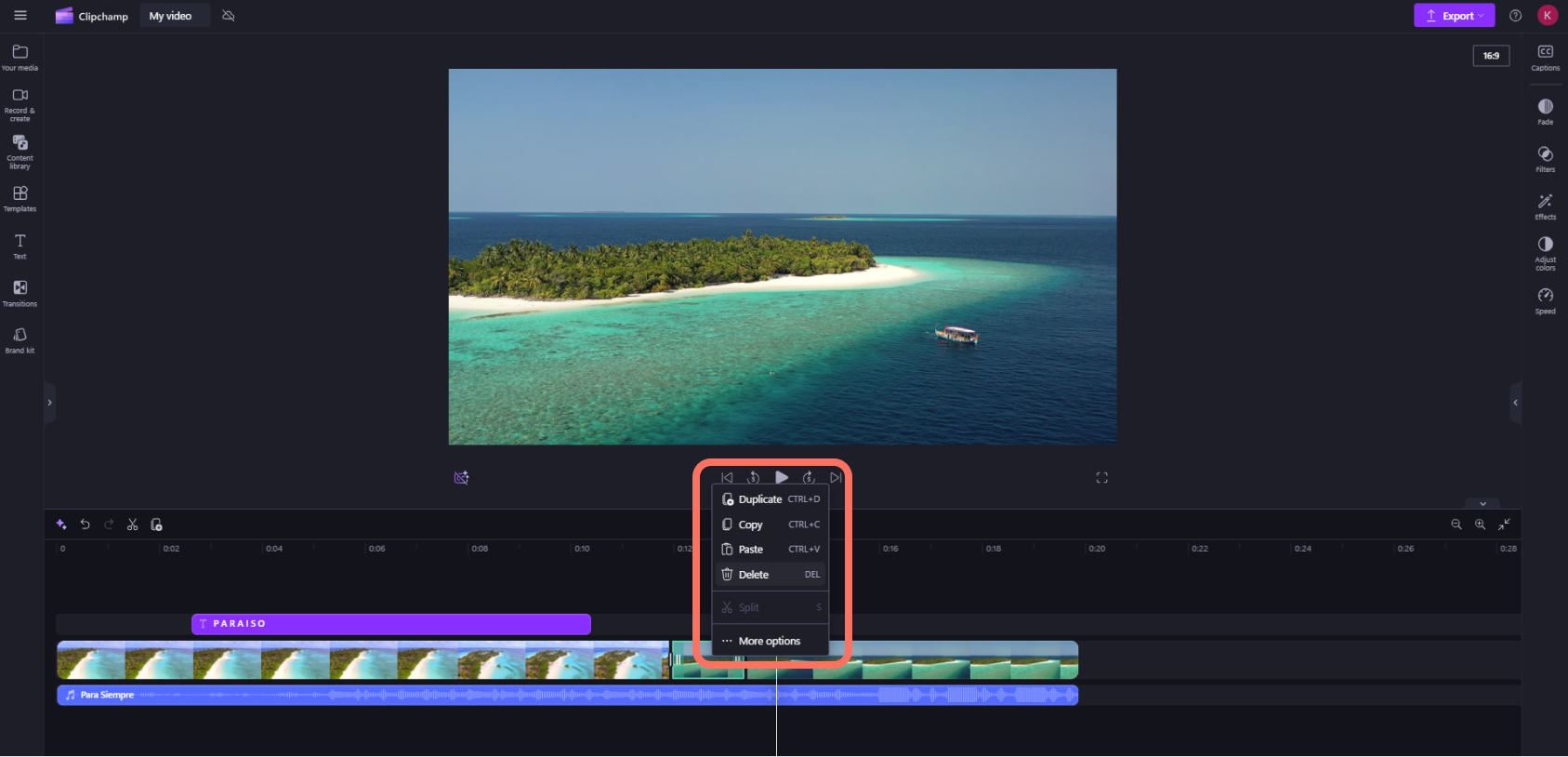The image size is (1568, 757).
Task: Undo the last action
Action: coord(85,525)
